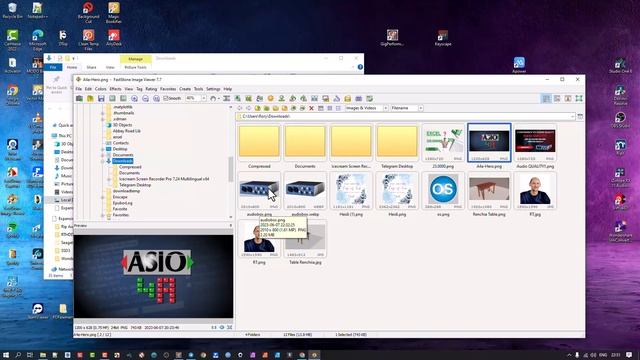
Task: Open the Tools menu
Action: 198,89
